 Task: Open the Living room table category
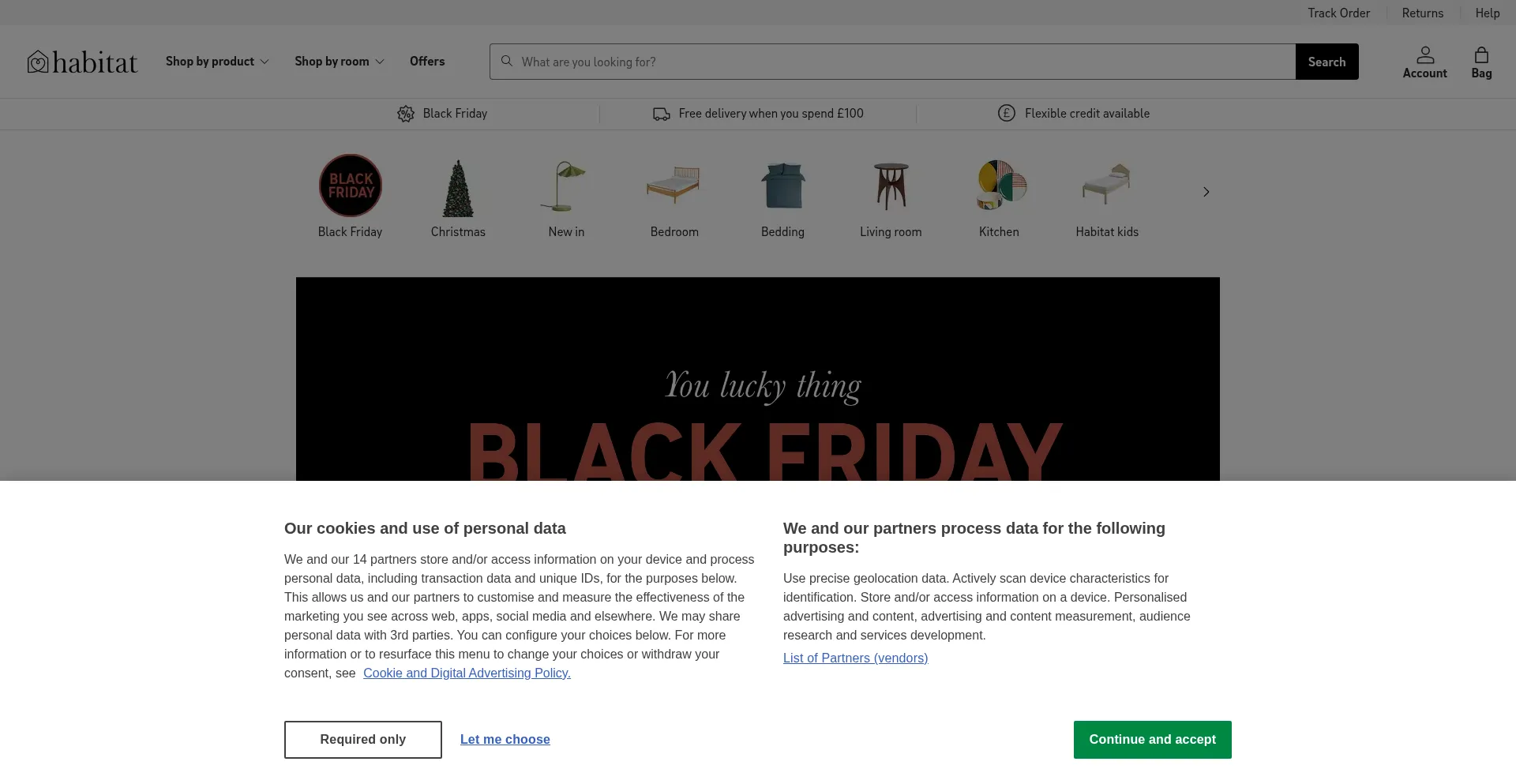(x=891, y=186)
